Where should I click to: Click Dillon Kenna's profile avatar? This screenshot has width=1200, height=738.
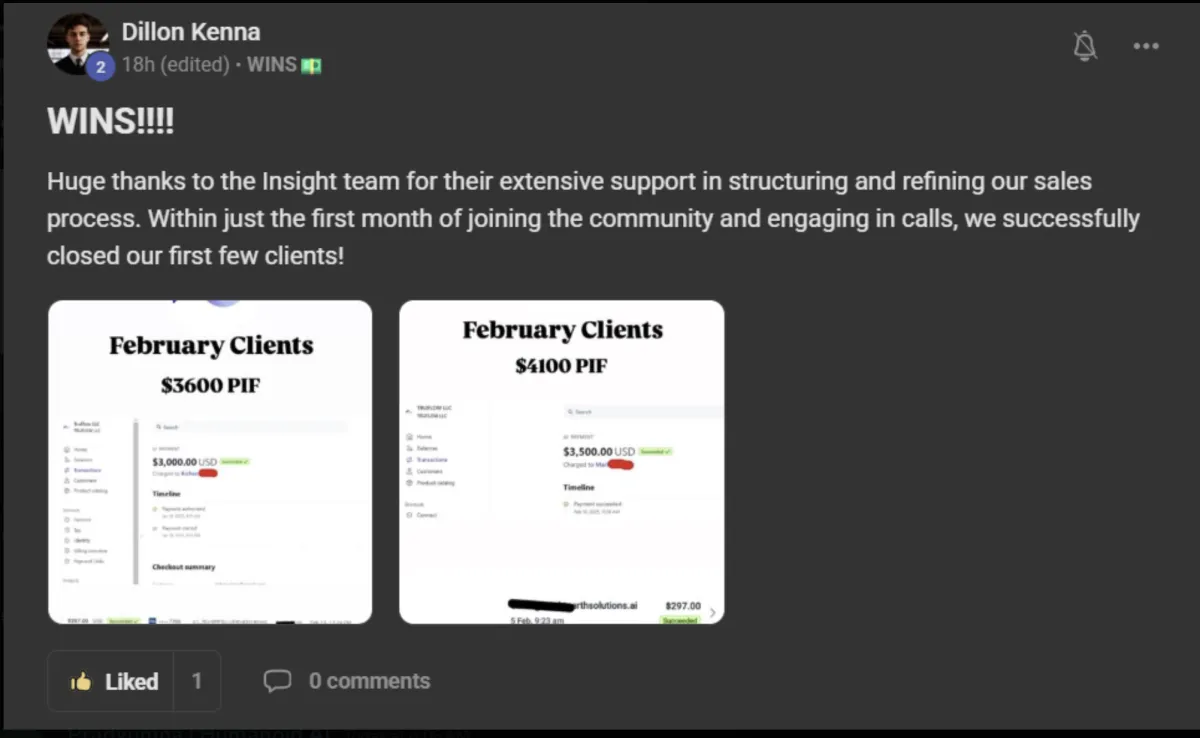click(x=78, y=44)
